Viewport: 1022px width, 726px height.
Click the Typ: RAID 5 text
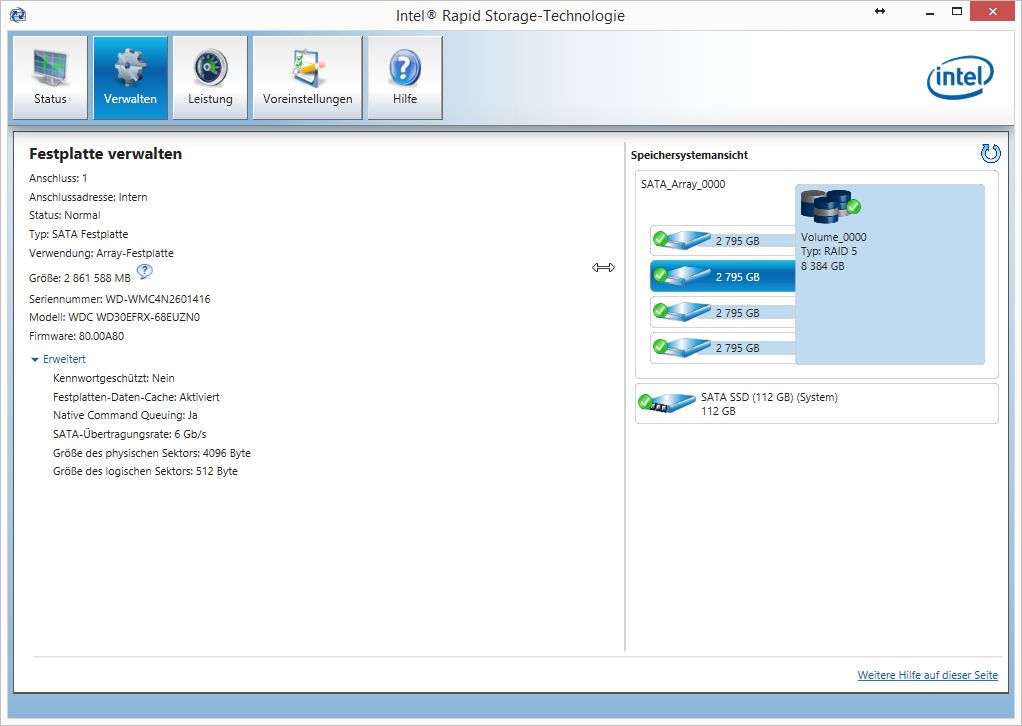click(829, 252)
